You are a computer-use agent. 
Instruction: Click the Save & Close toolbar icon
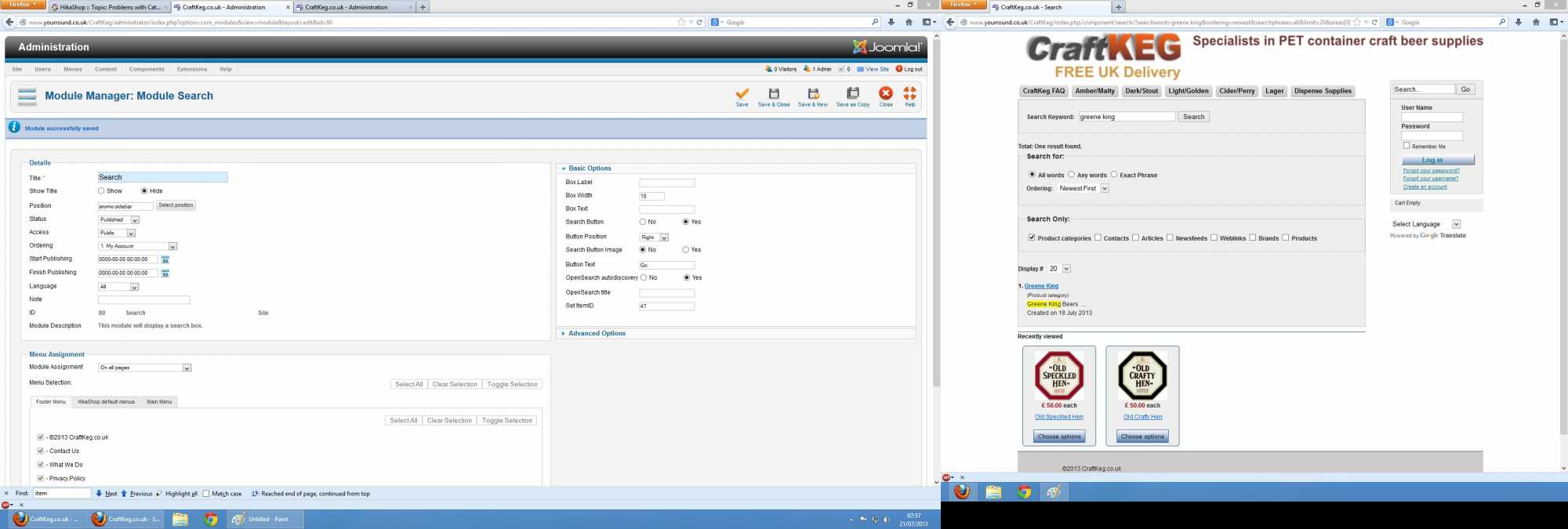coord(774,93)
